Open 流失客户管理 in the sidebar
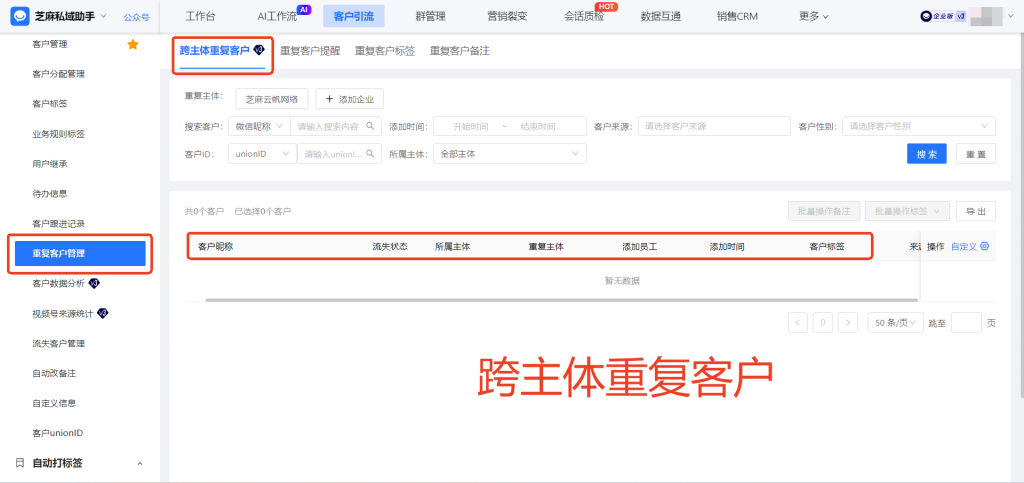 click(x=58, y=343)
